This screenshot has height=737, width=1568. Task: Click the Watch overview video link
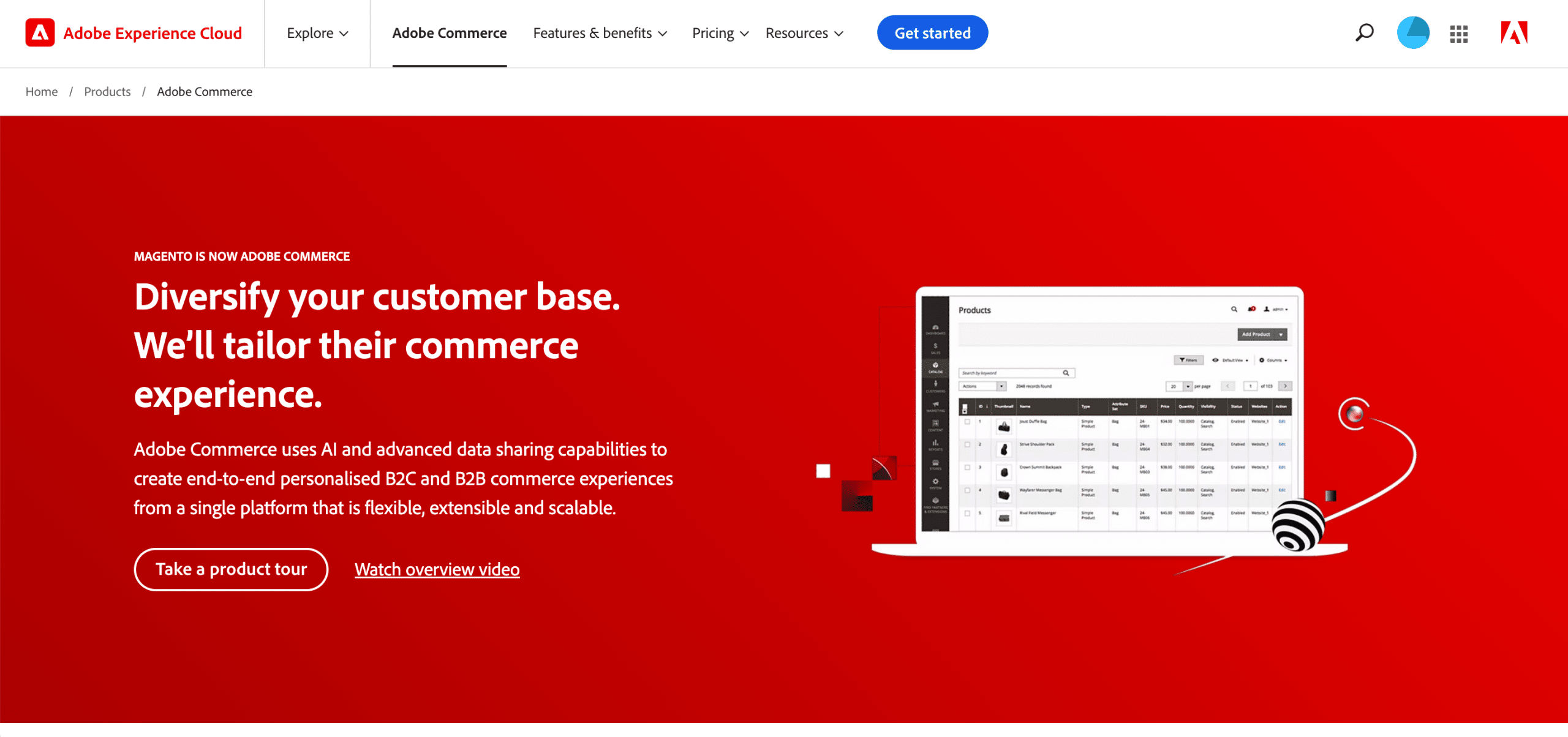pos(436,570)
